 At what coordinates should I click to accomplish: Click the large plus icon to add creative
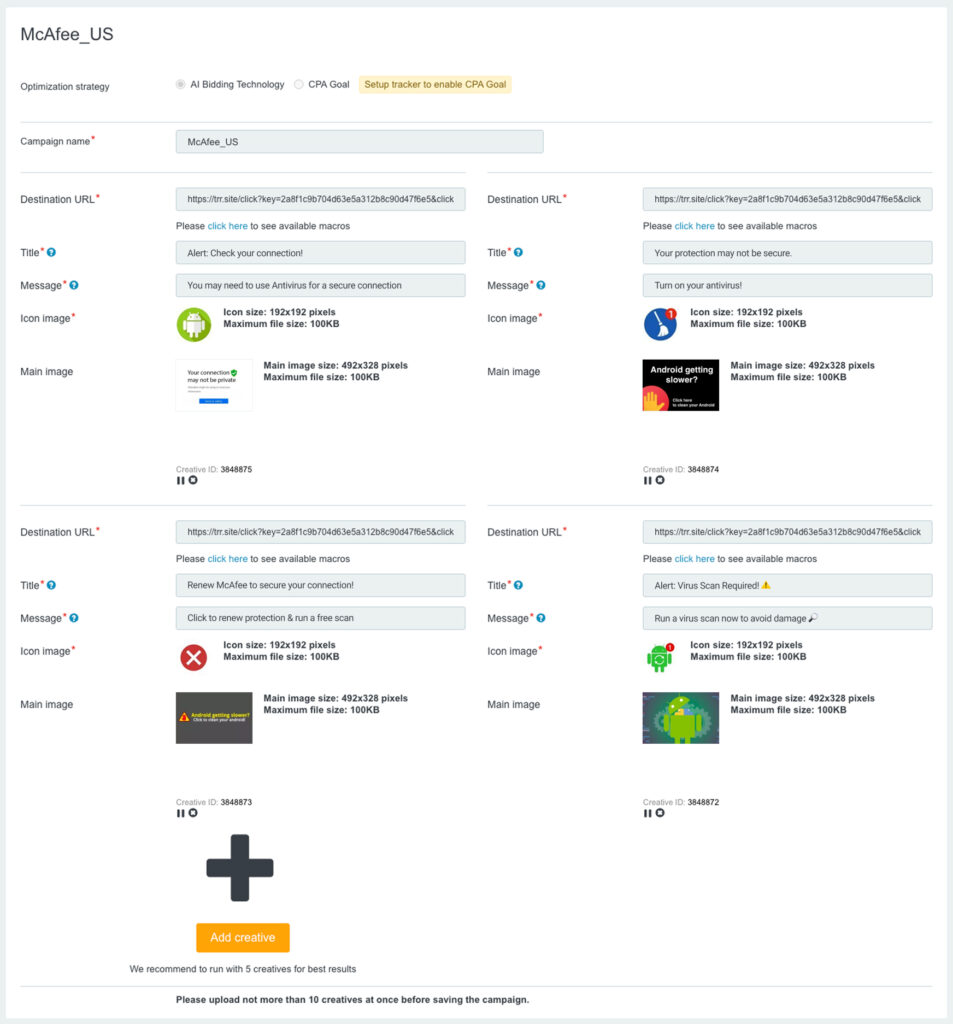click(240, 867)
